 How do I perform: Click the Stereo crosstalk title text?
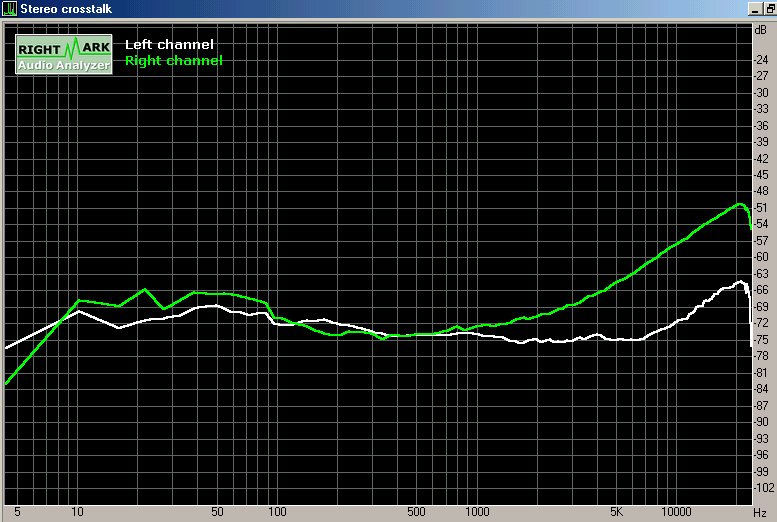pyautogui.click(x=66, y=8)
